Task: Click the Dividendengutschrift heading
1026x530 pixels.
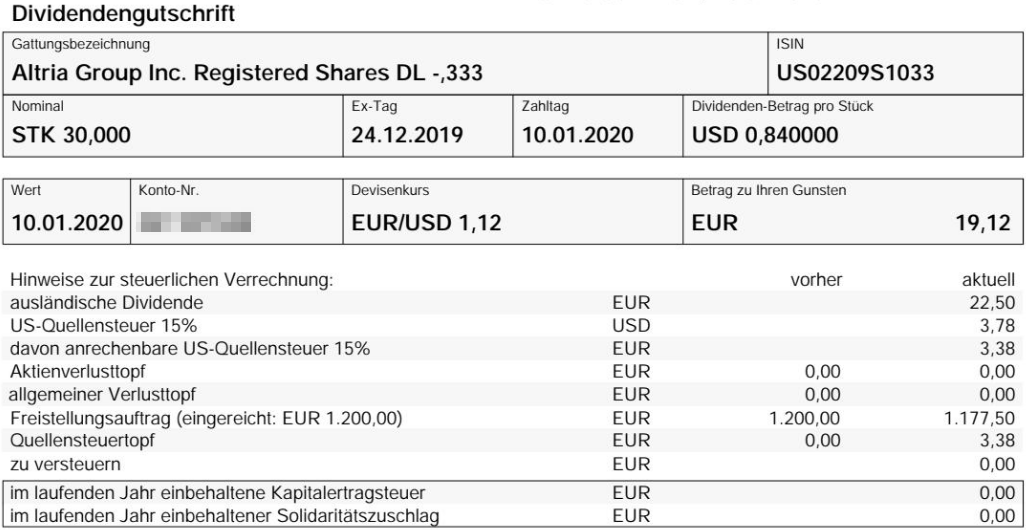Action: 123,13
